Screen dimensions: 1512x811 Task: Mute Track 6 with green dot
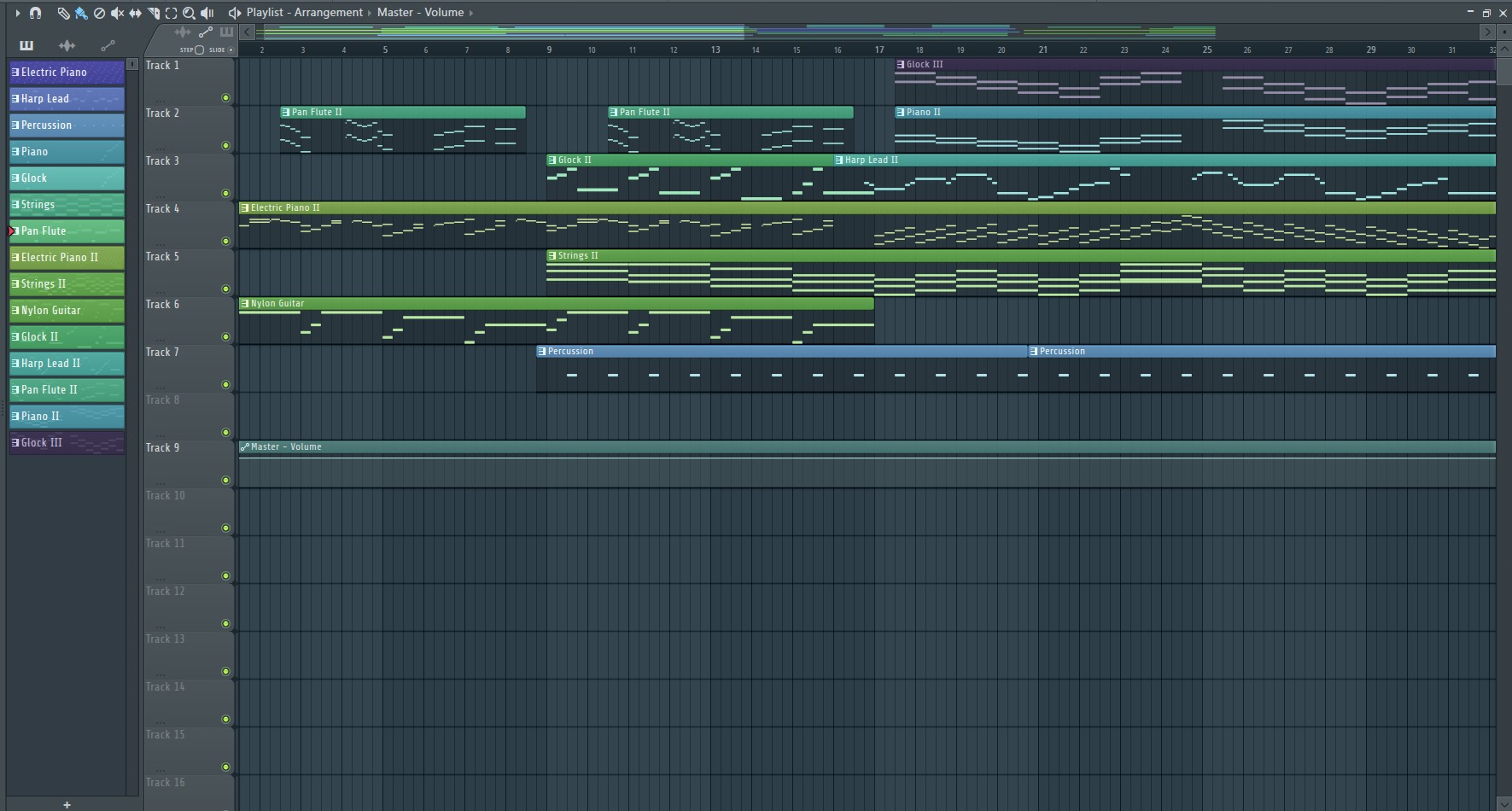coord(225,337)
